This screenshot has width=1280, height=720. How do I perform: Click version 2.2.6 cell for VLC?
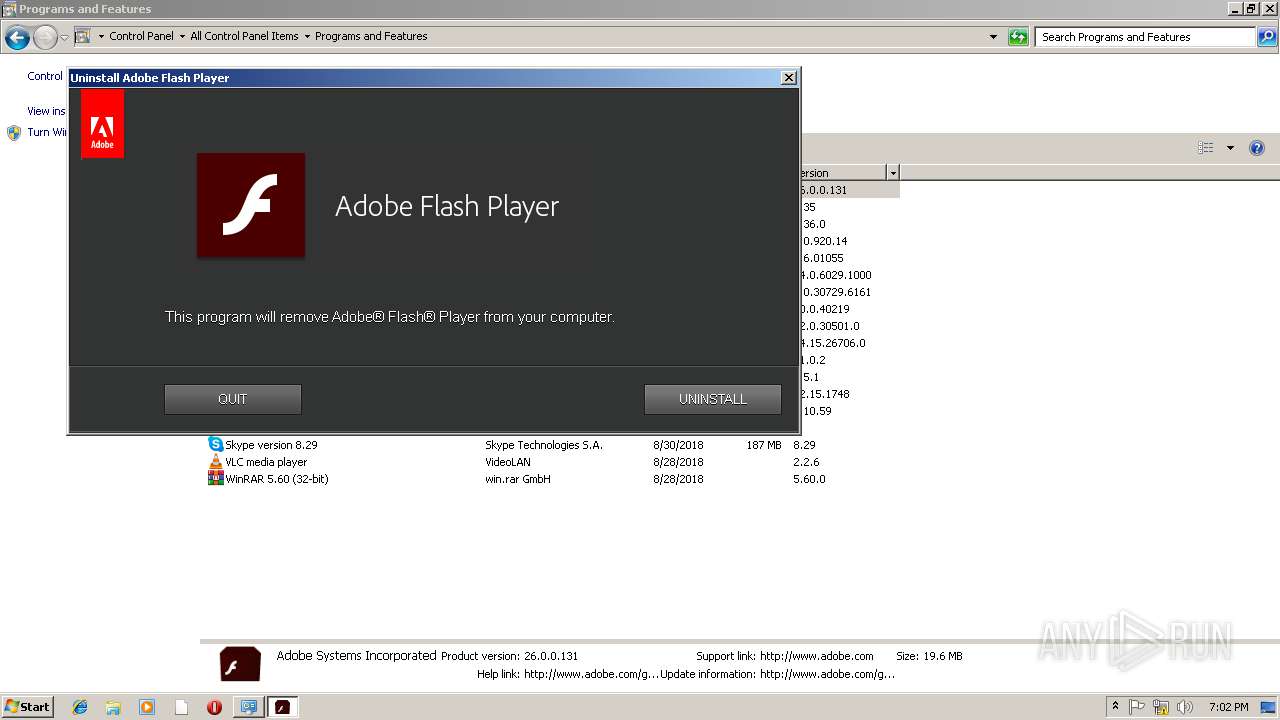tap(806, 462)
